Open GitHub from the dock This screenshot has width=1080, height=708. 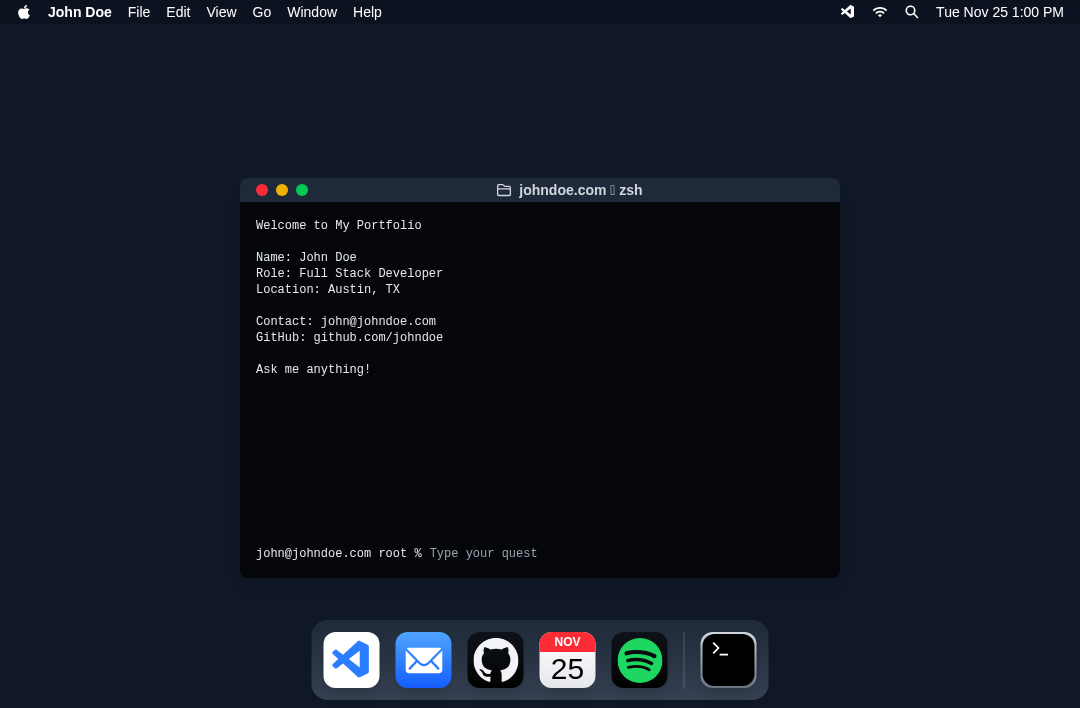(x=495, y=660)
